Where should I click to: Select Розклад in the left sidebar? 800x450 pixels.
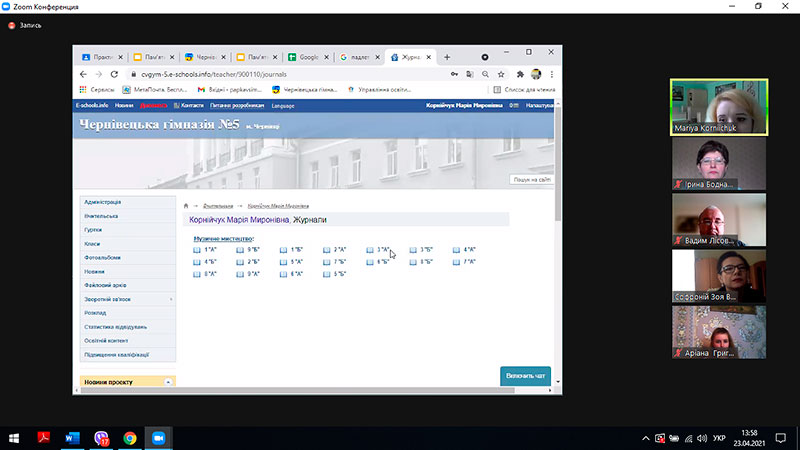95,313
